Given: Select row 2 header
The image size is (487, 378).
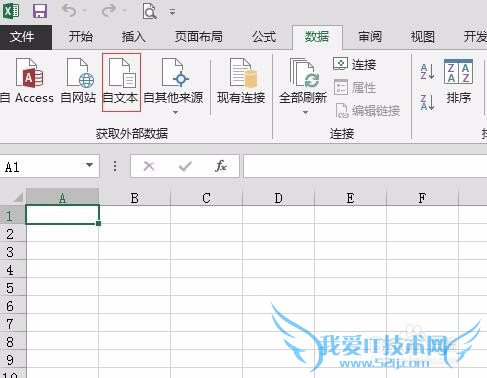Looking at the screenshot, I should 13,233.
